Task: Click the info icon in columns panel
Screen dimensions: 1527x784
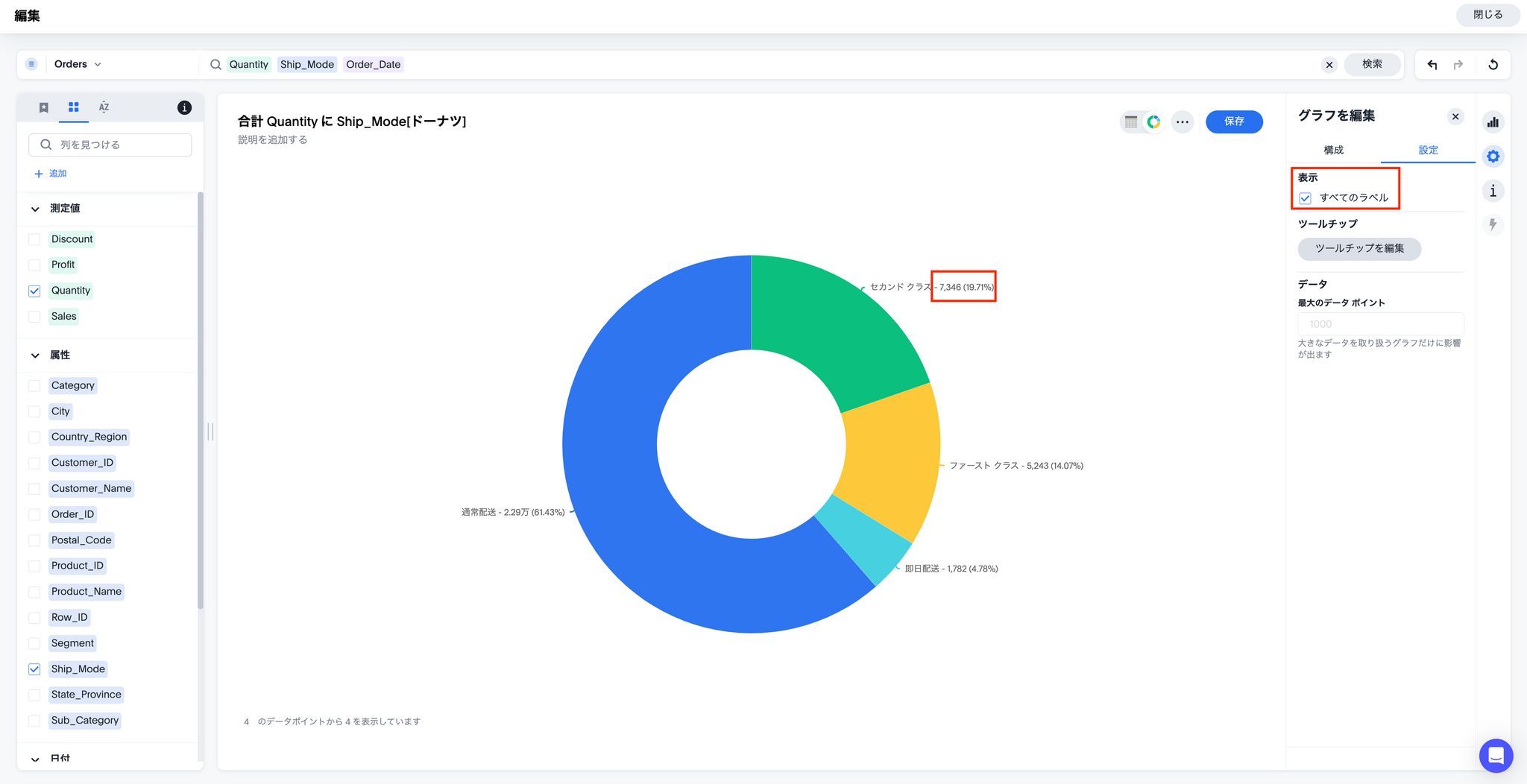Action: click(184, 108)
